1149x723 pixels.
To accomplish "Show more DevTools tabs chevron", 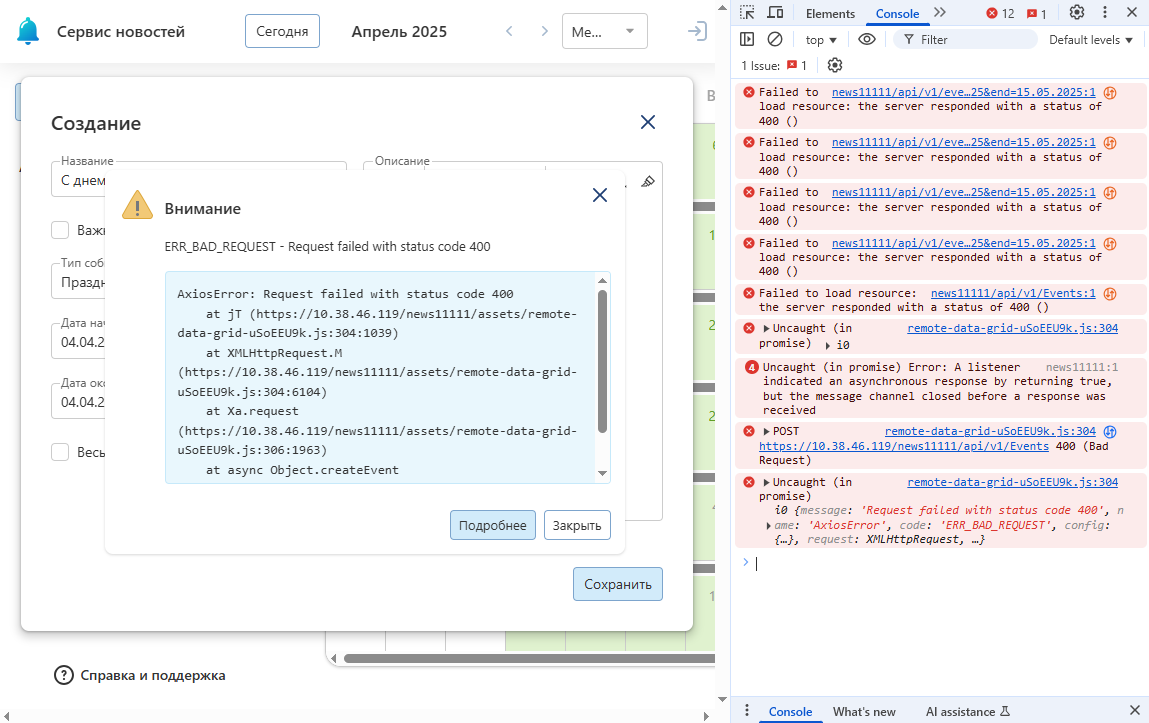I will [x=940, y=12].
